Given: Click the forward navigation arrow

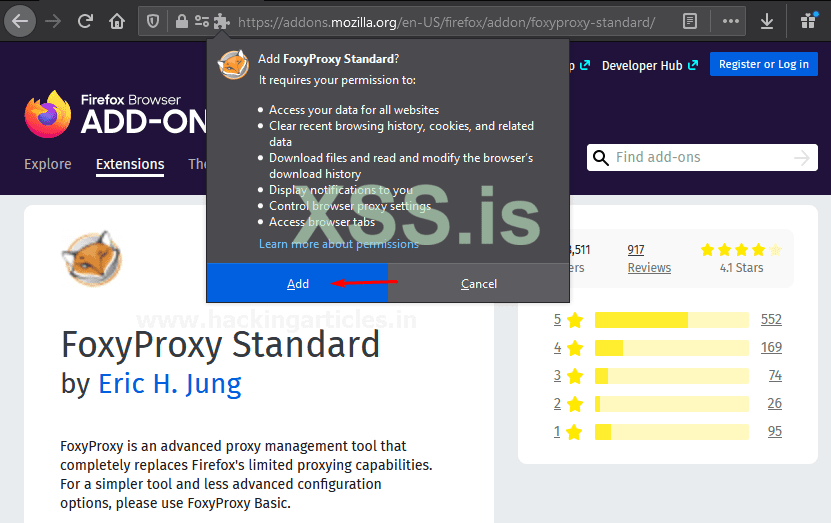Looking at the screenshot, I should 53,22.
